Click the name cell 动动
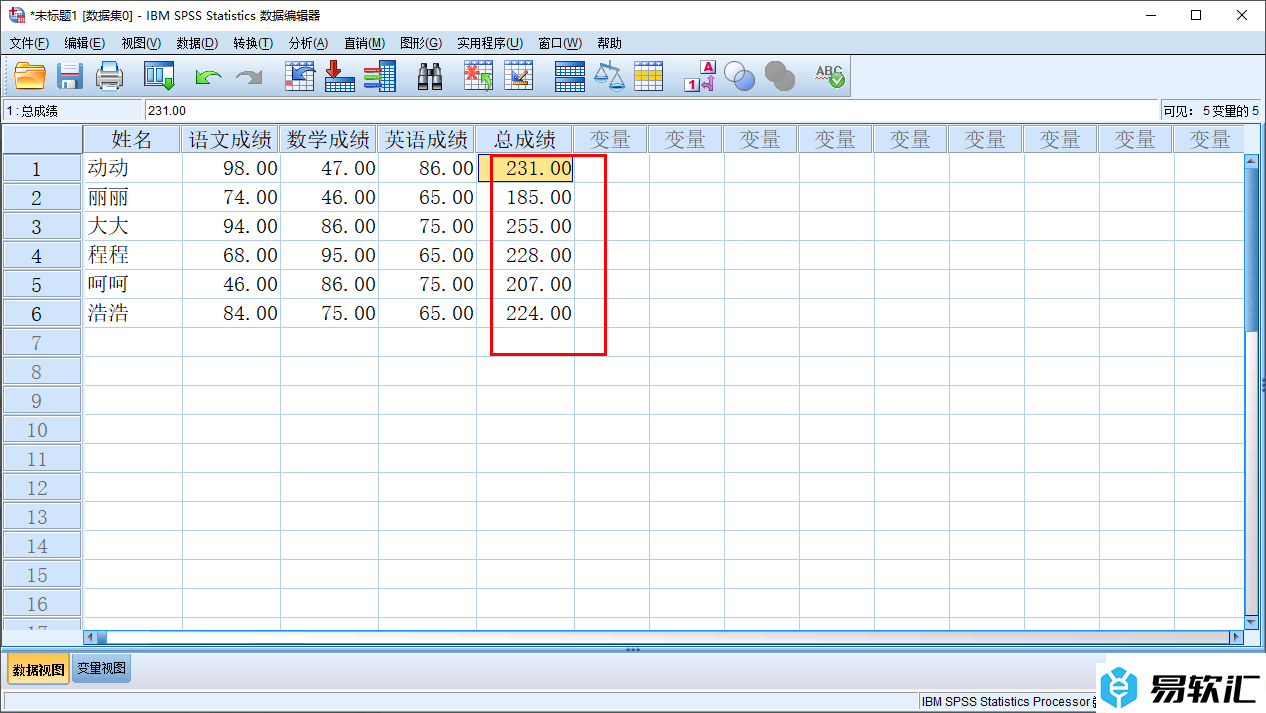The width and height of the screenshot is (1266, 713). [132, 168]
